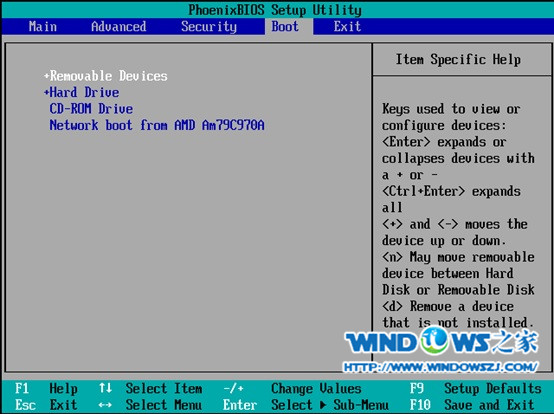Select Network boot from AMD Am79C970A

tap(157, 125)
